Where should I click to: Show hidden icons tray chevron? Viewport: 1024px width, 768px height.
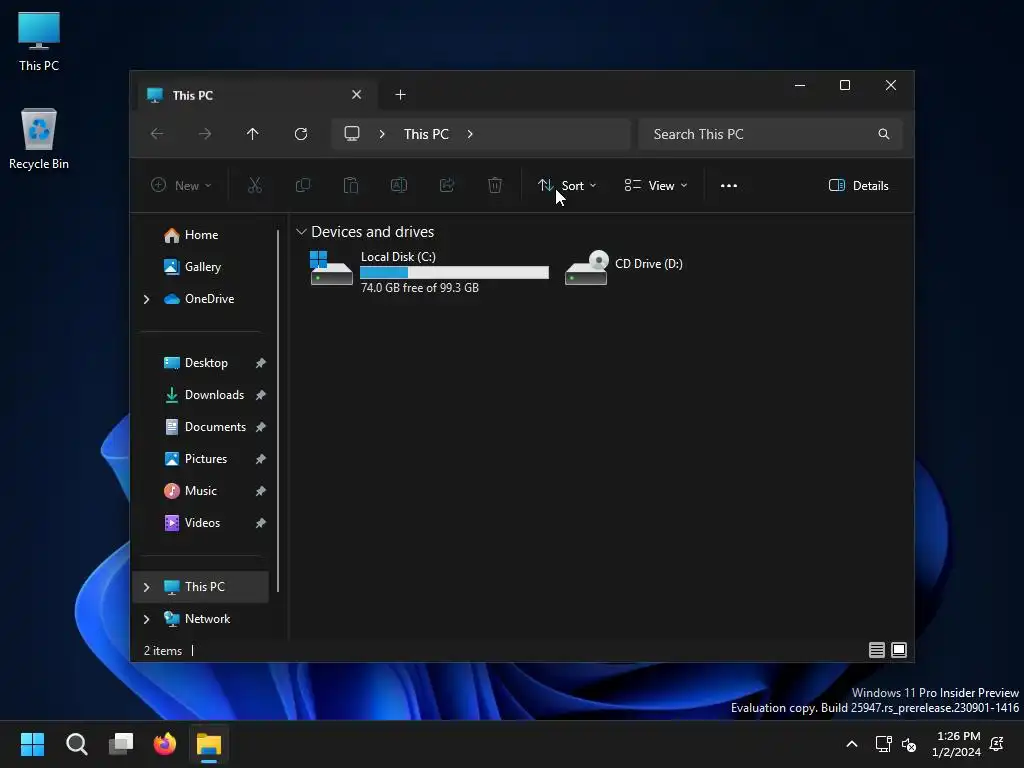[852, 744]
